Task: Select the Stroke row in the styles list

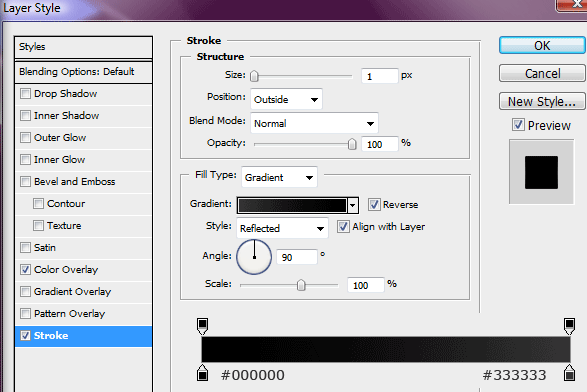Action: click(x=83, y=336)
